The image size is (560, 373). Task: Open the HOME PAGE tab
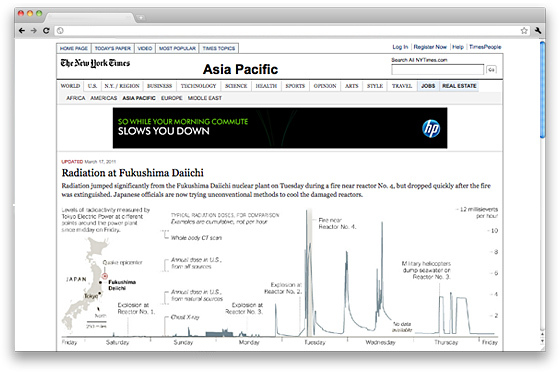click(x=74, y=48)
